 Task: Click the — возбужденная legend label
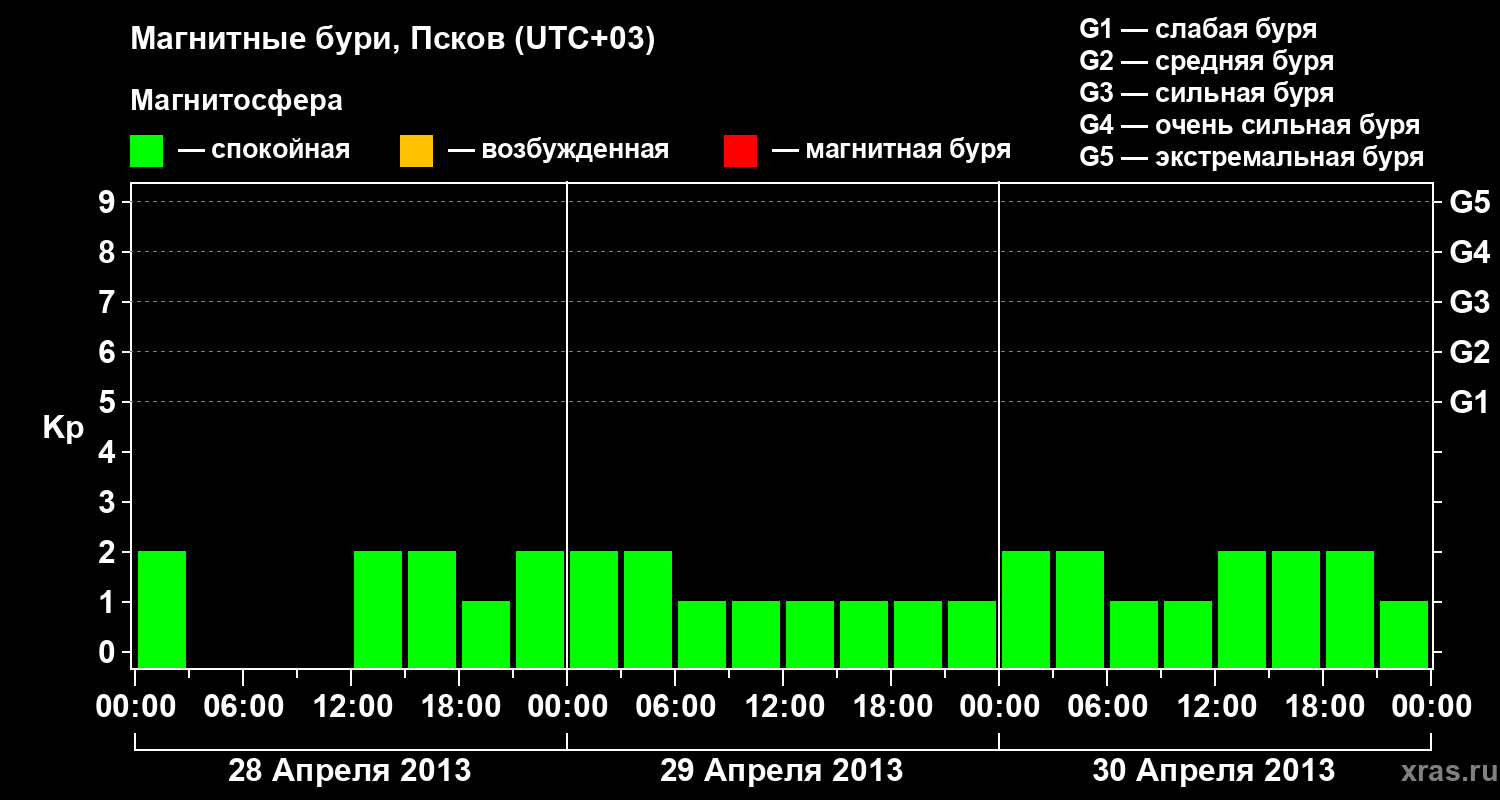pyautogui.click(x=558, y=151)
